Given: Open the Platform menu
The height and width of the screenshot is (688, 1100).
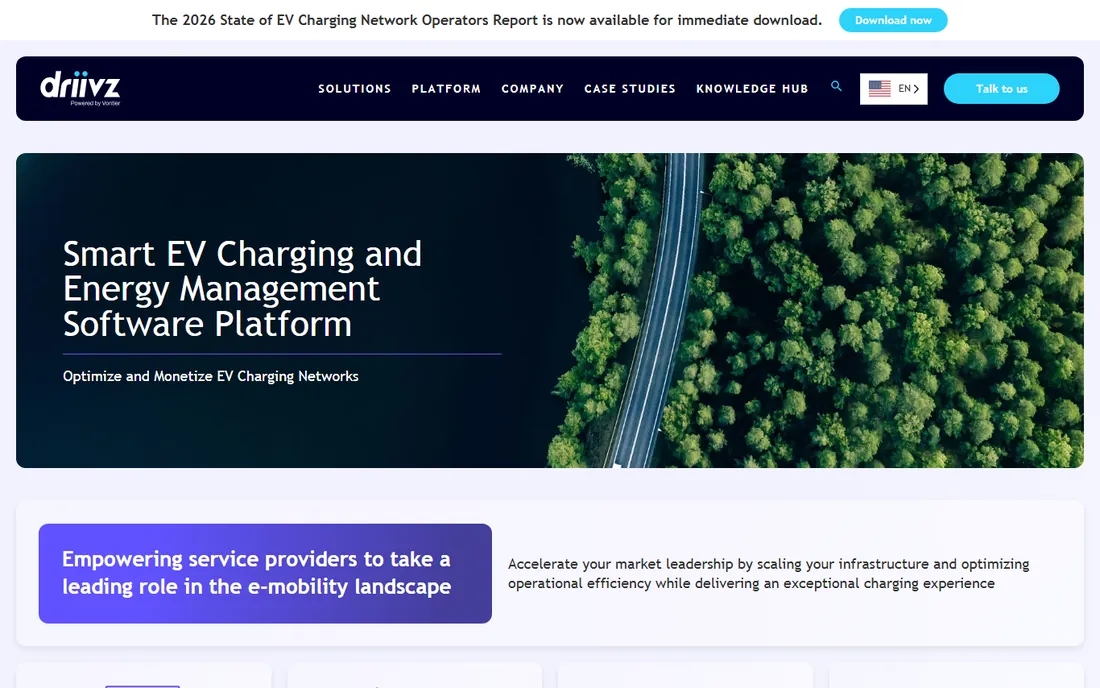Looking at the screenshot, I should coord(446,89).
